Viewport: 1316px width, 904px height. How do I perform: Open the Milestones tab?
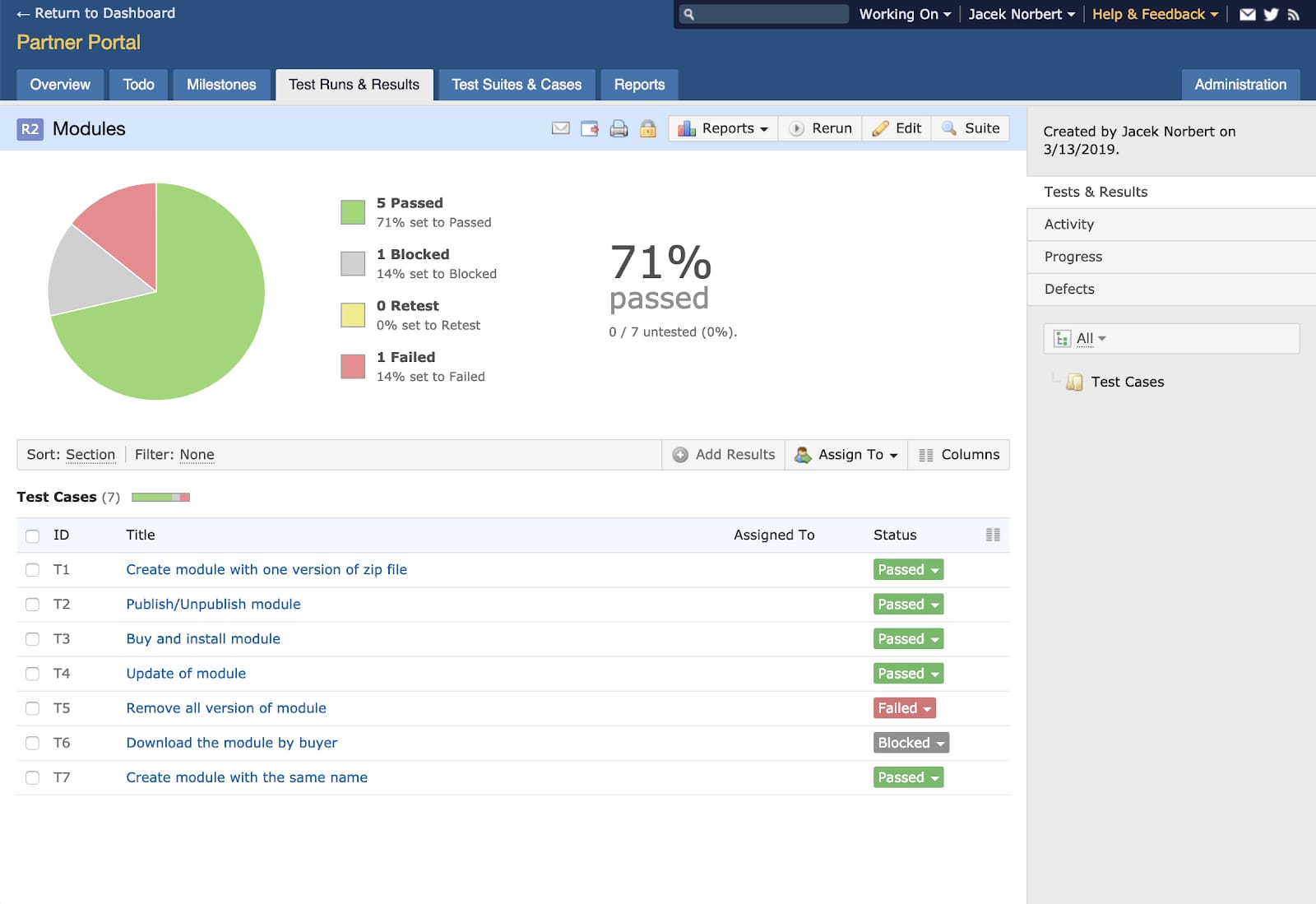pyautogui.click(x=221, y=85)
